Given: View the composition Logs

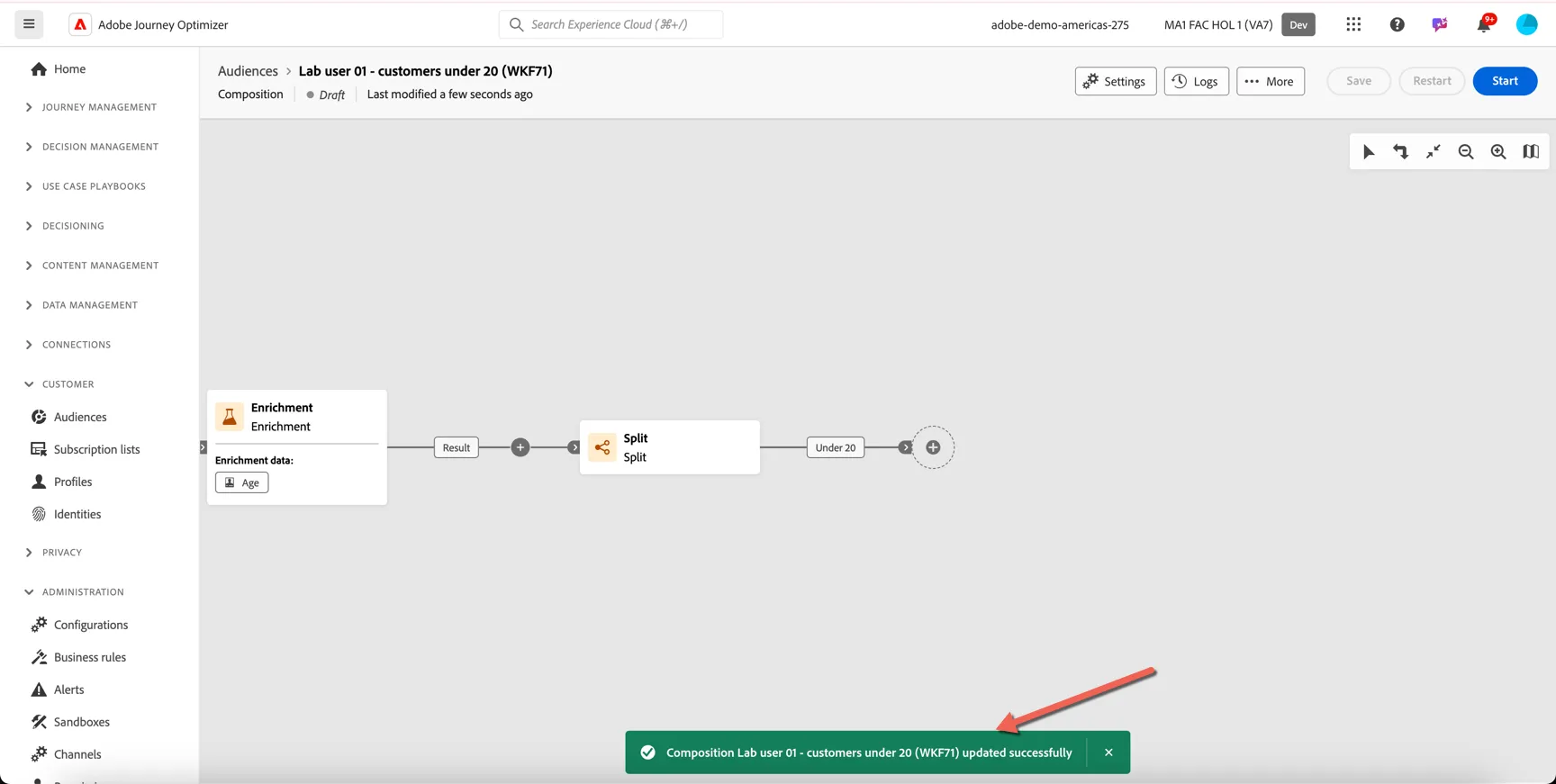Looking at the screenshot, I should (x=1196, y=81).
